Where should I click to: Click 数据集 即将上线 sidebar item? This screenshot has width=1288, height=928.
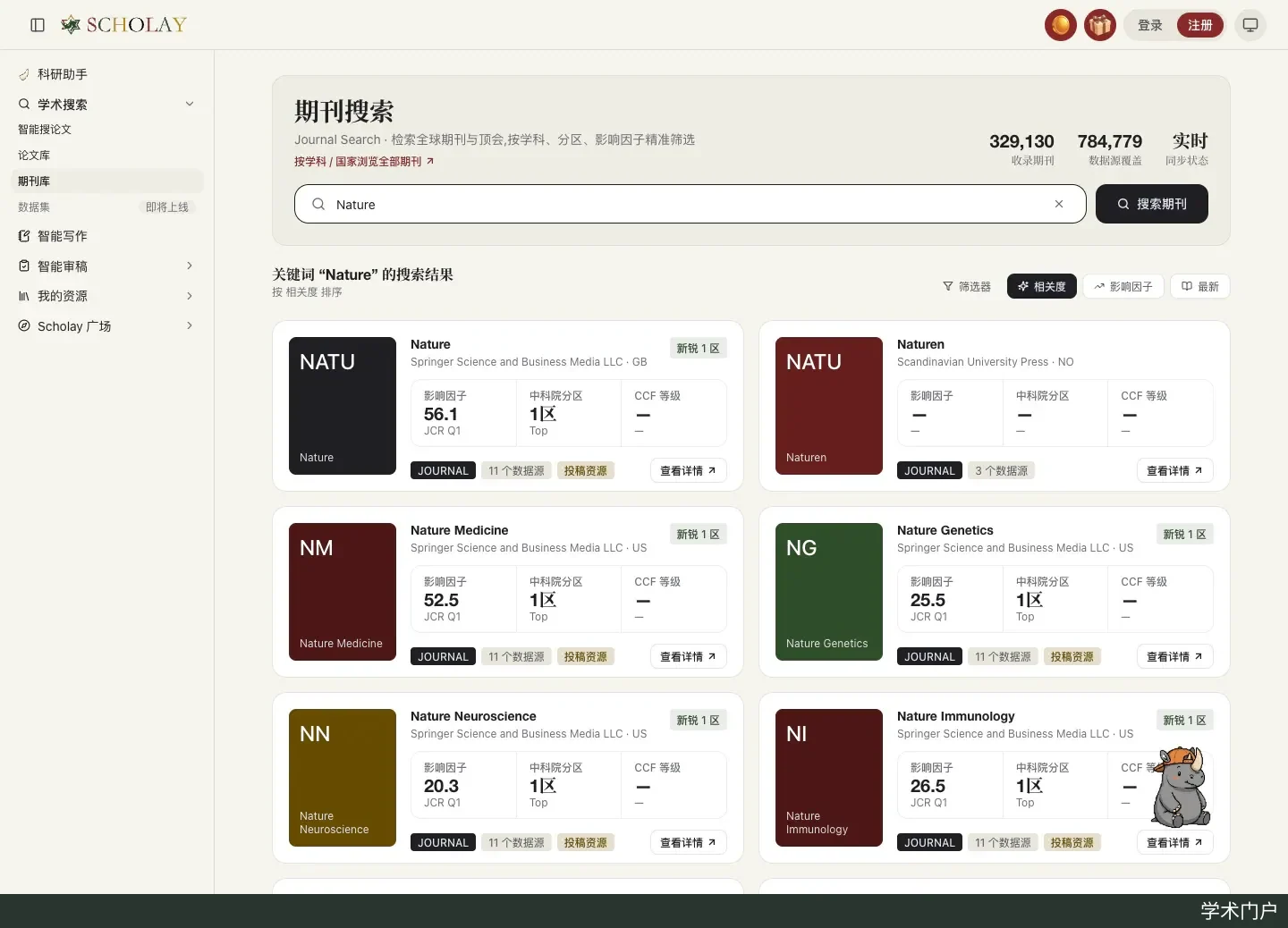pos(106,207)
